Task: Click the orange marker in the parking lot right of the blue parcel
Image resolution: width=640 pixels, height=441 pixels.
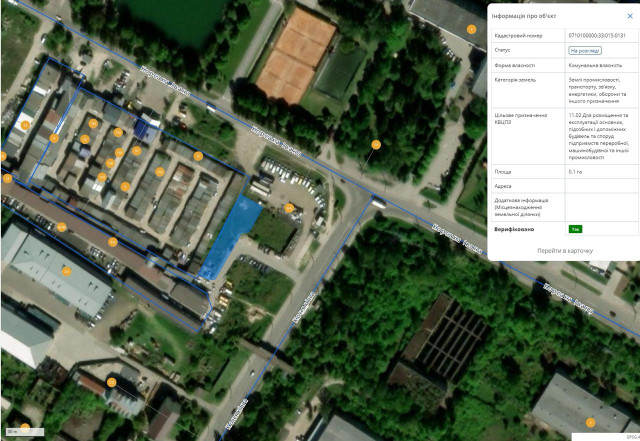Action: click(x=289, y=208)
